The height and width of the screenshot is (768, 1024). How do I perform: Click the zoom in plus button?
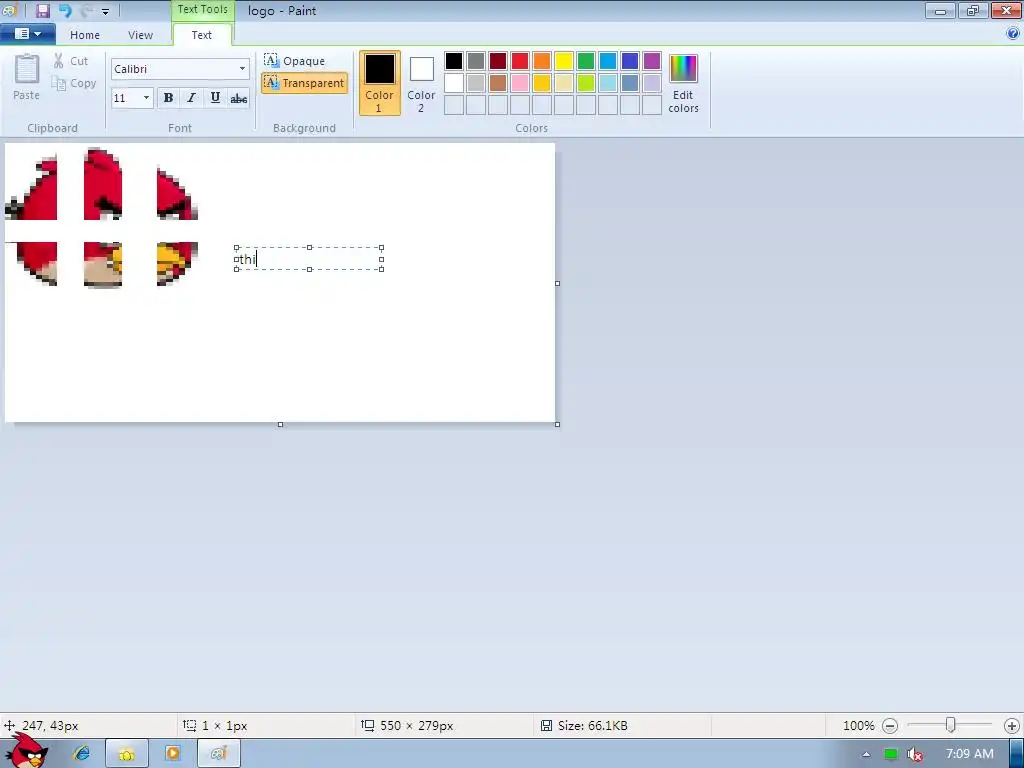coord(1012,726)
